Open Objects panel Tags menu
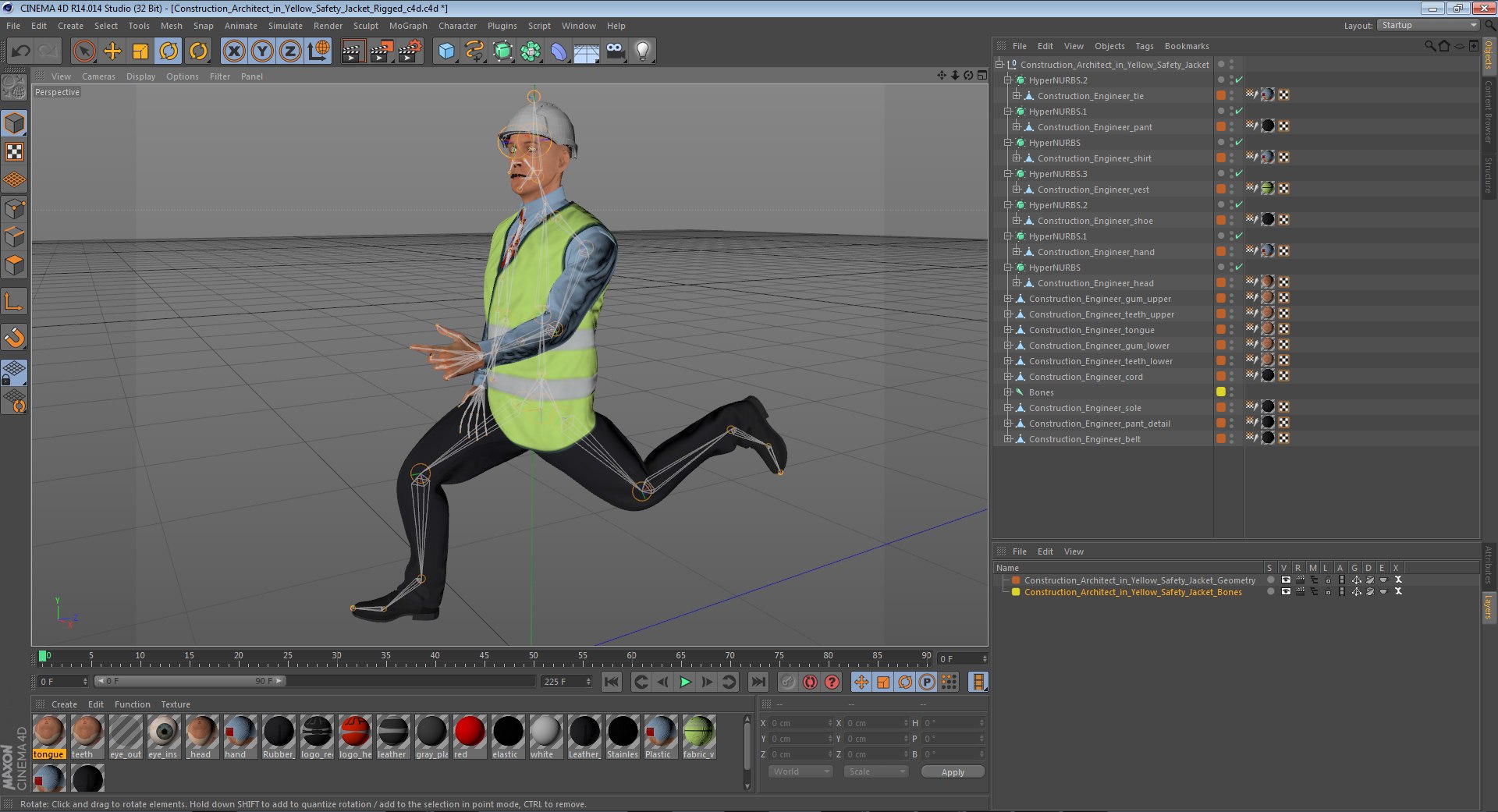Screen dimensions: 1498x812 point(1144,46)
